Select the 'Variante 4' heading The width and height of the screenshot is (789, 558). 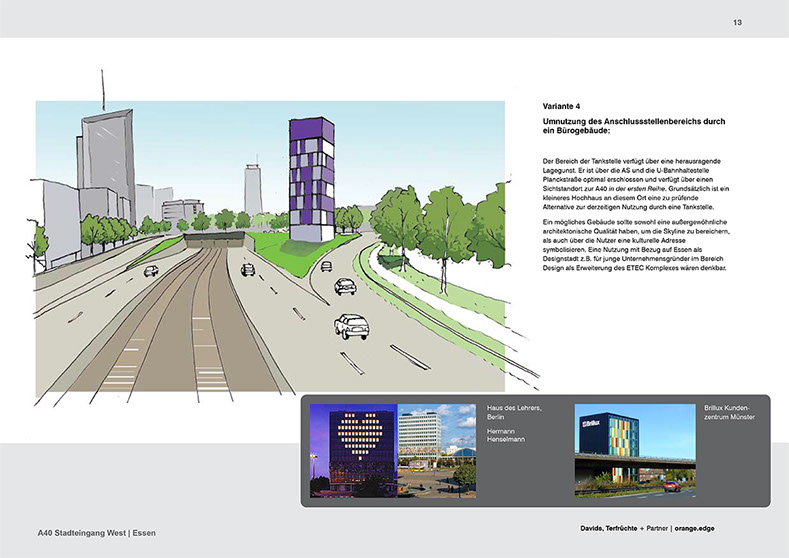click(562, 106)
